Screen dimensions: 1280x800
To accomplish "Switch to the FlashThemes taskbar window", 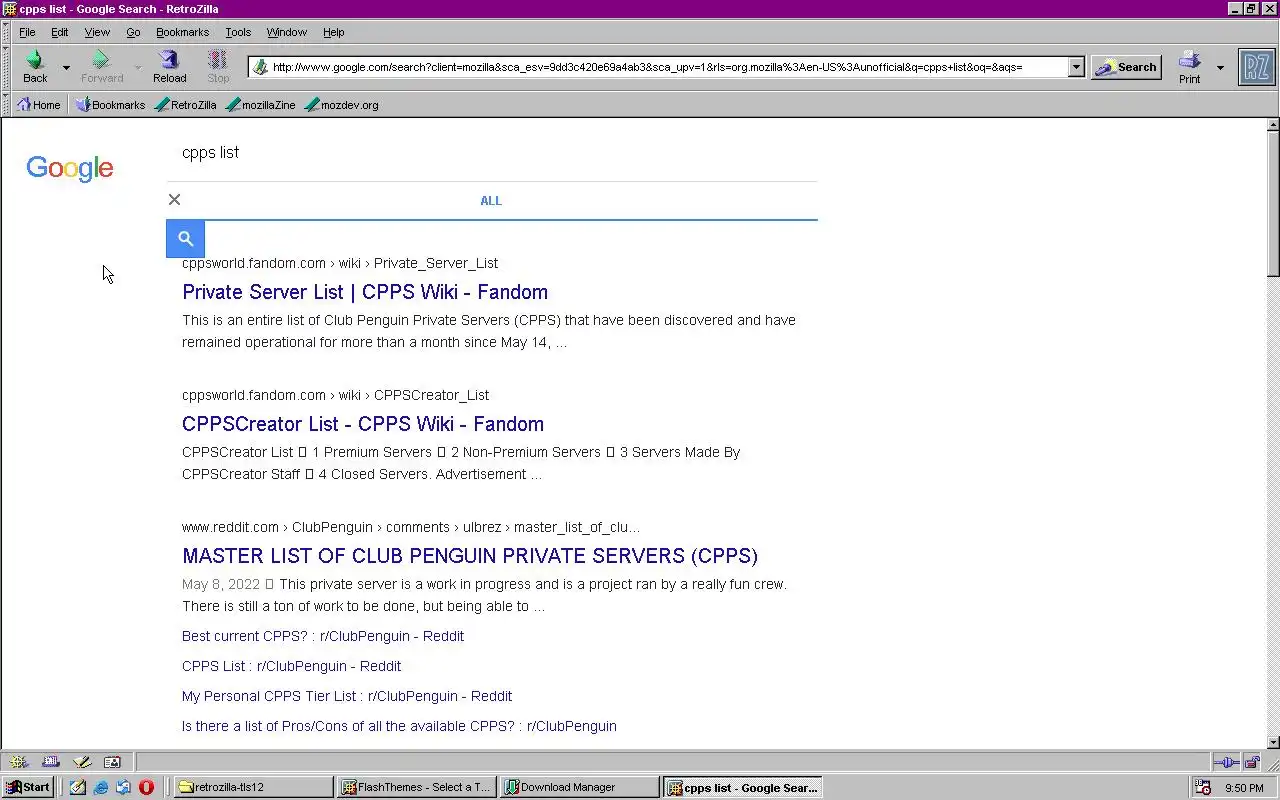I will pos(416,787).
